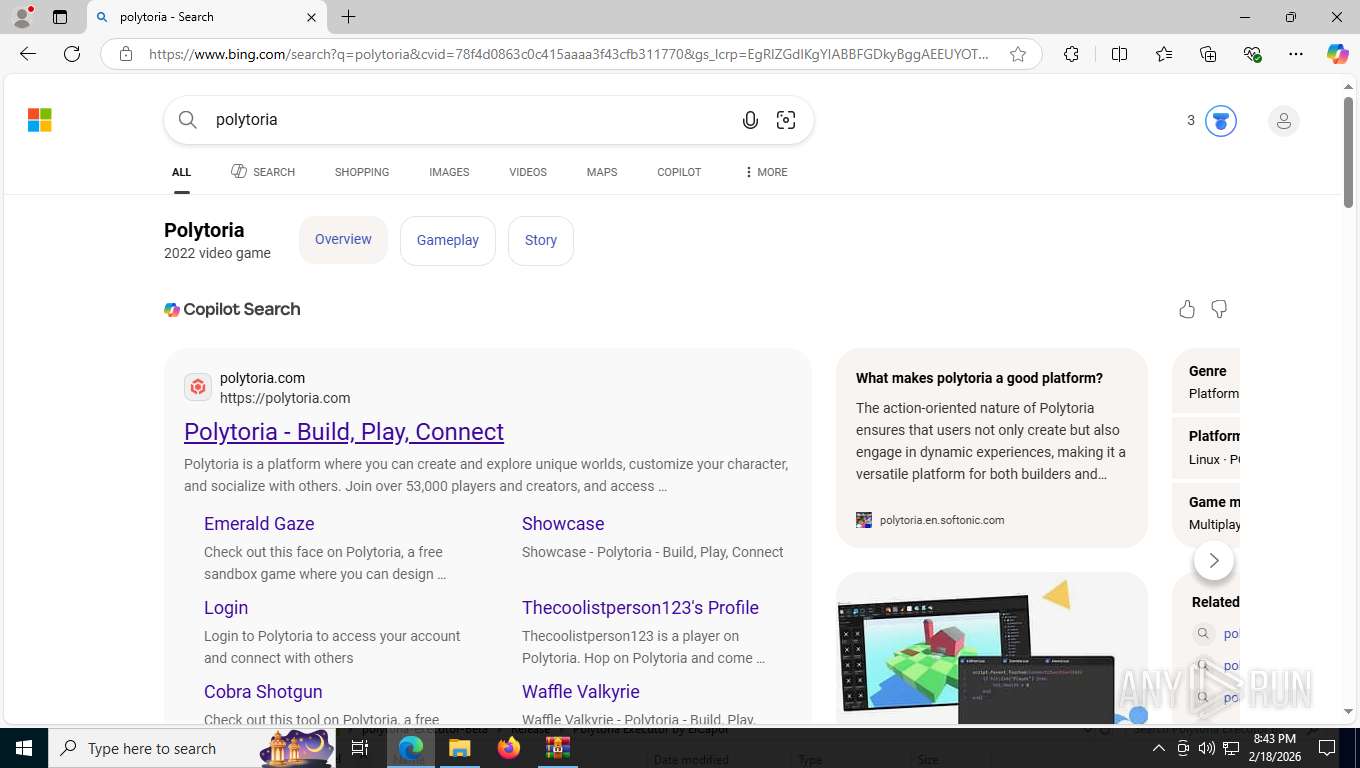The height and width of the screenshot is (768, 1360).
Task: Select the ALL results tab
Action: [x=181, y=172]
